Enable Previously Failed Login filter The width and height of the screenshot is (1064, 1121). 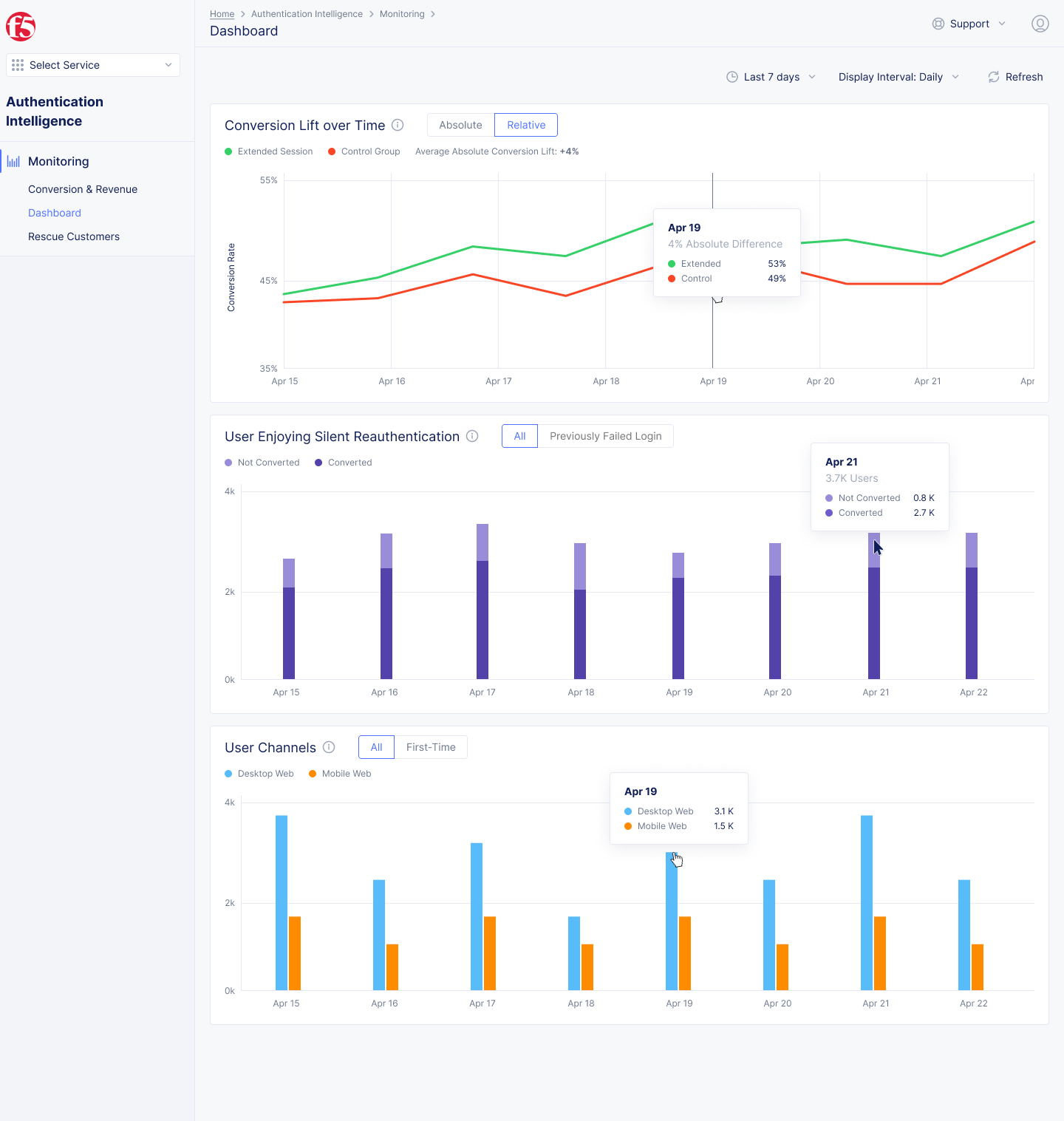tap(605, 436)
